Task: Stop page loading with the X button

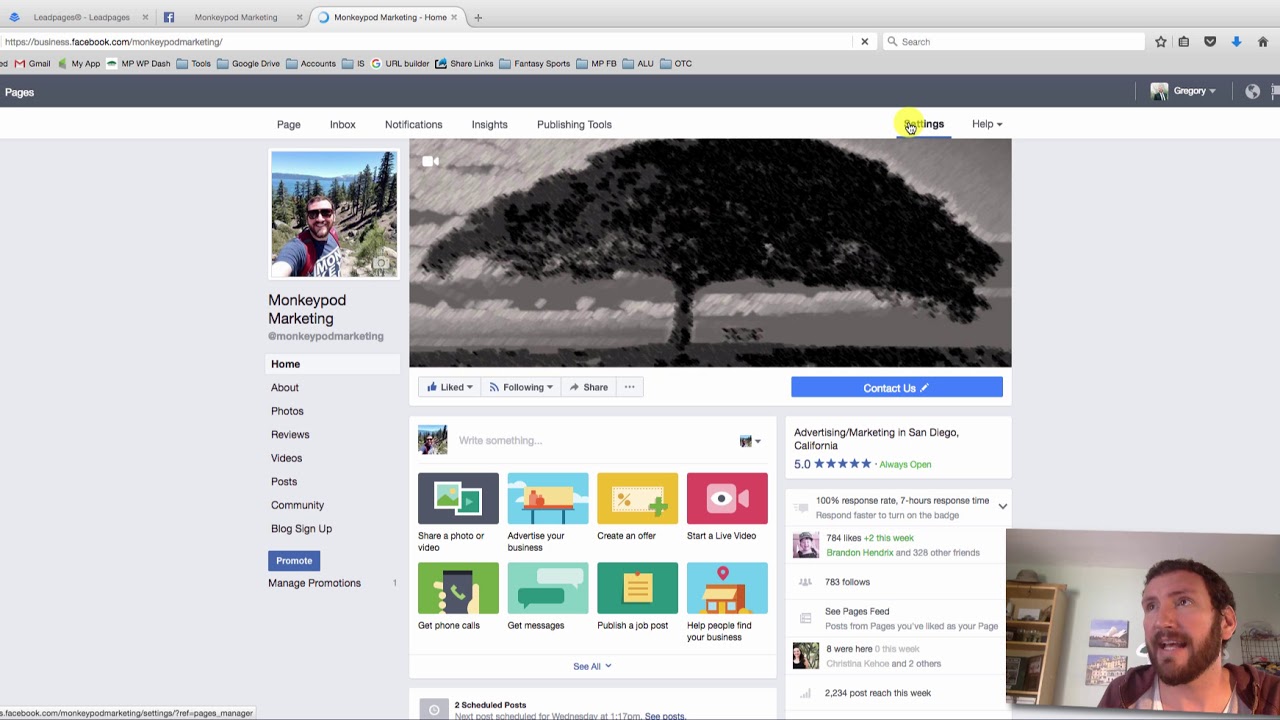Action: 864,42
